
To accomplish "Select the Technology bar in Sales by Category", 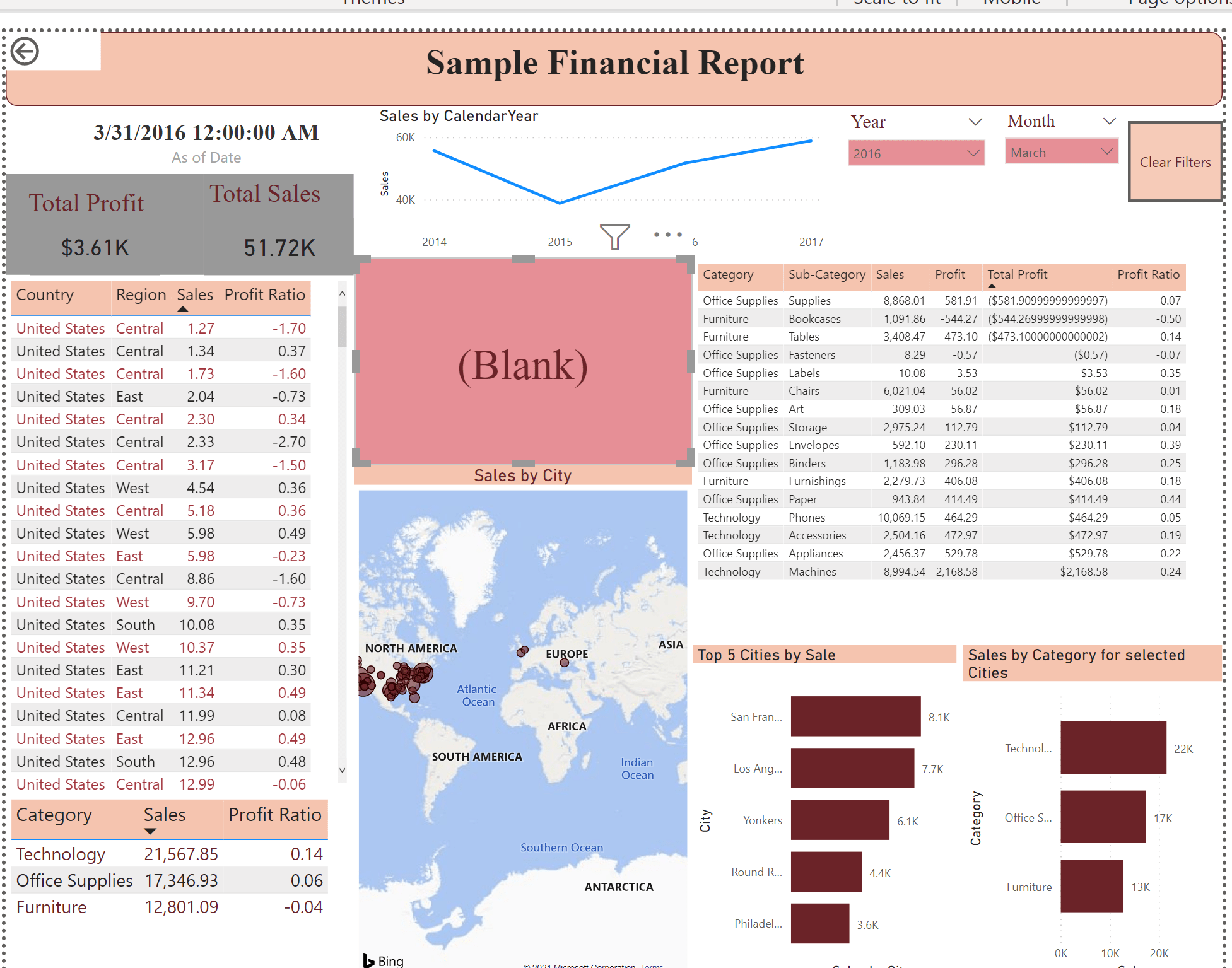I will coord(1112,748).
